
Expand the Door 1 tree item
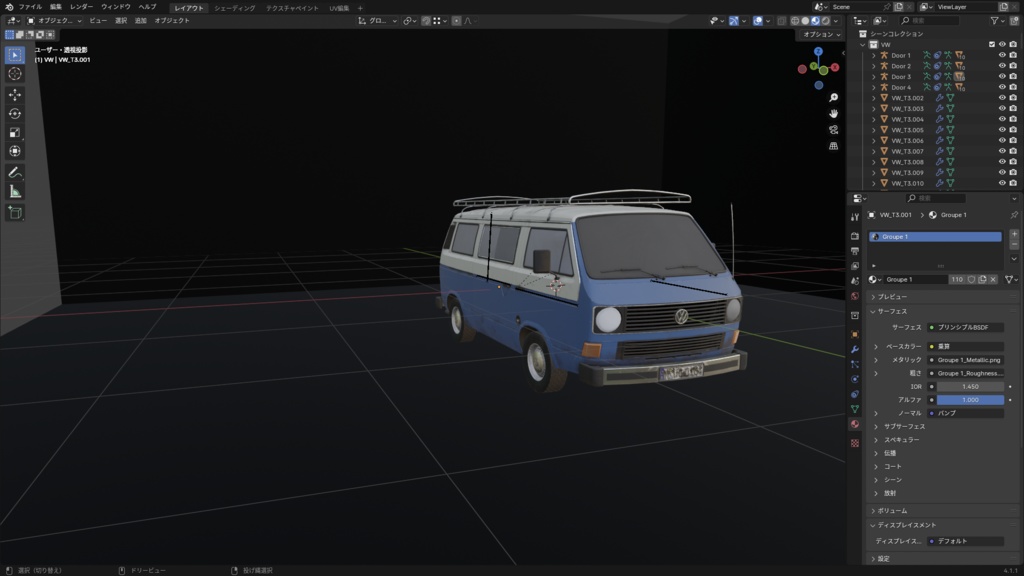point(874,56)
